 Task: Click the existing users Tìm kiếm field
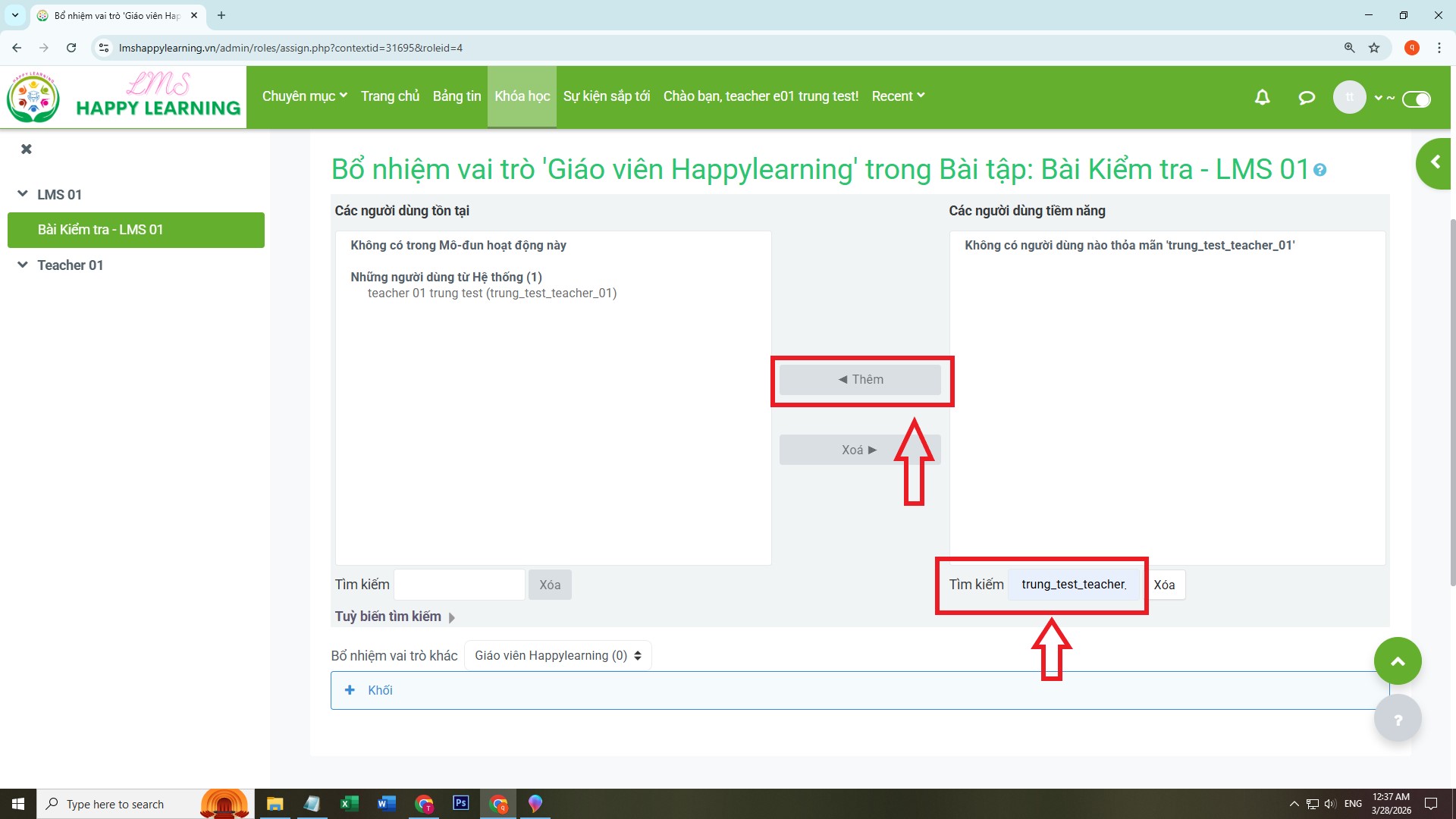coord(459,585)
